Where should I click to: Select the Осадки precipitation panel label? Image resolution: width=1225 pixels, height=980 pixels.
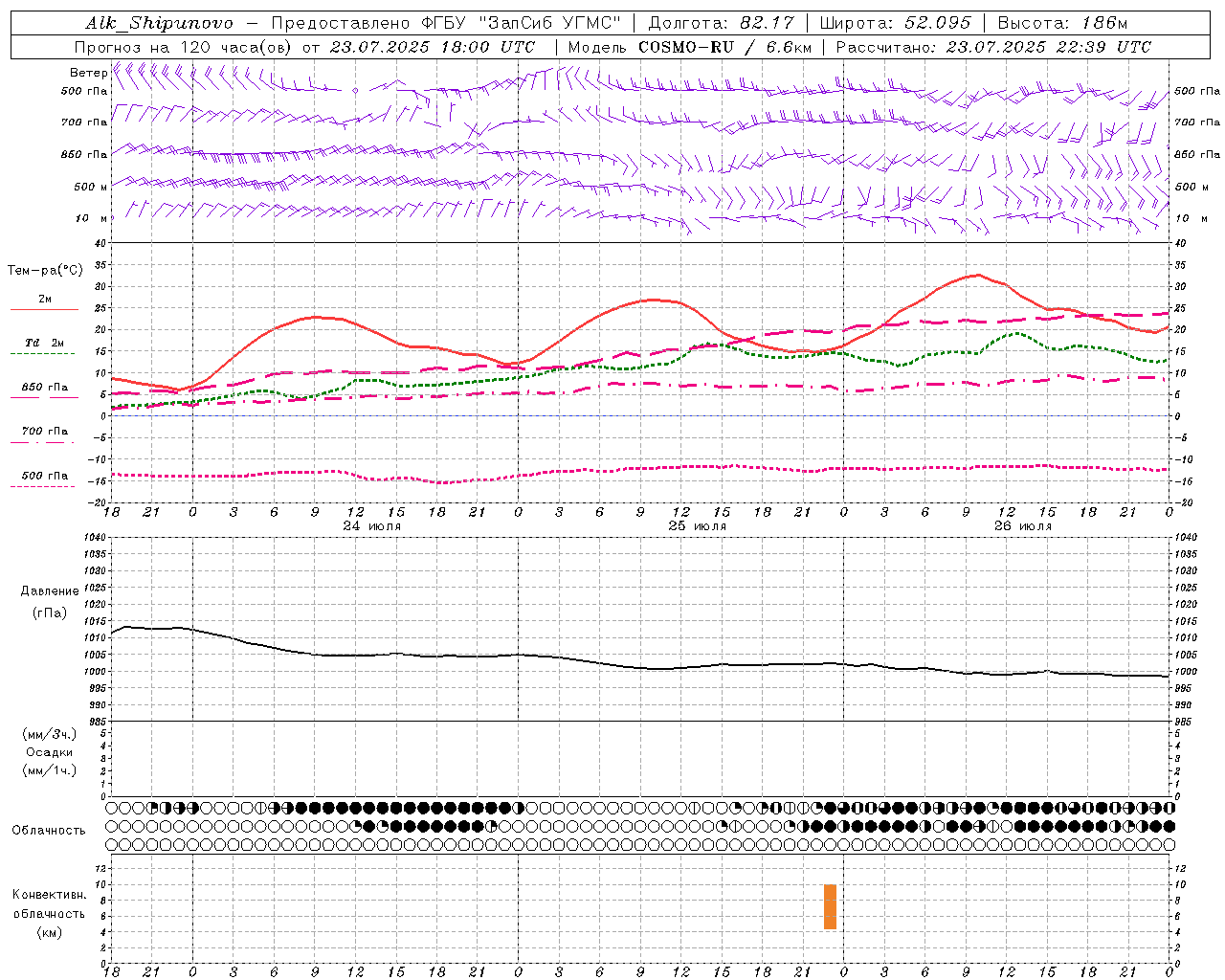pos(50,752)
